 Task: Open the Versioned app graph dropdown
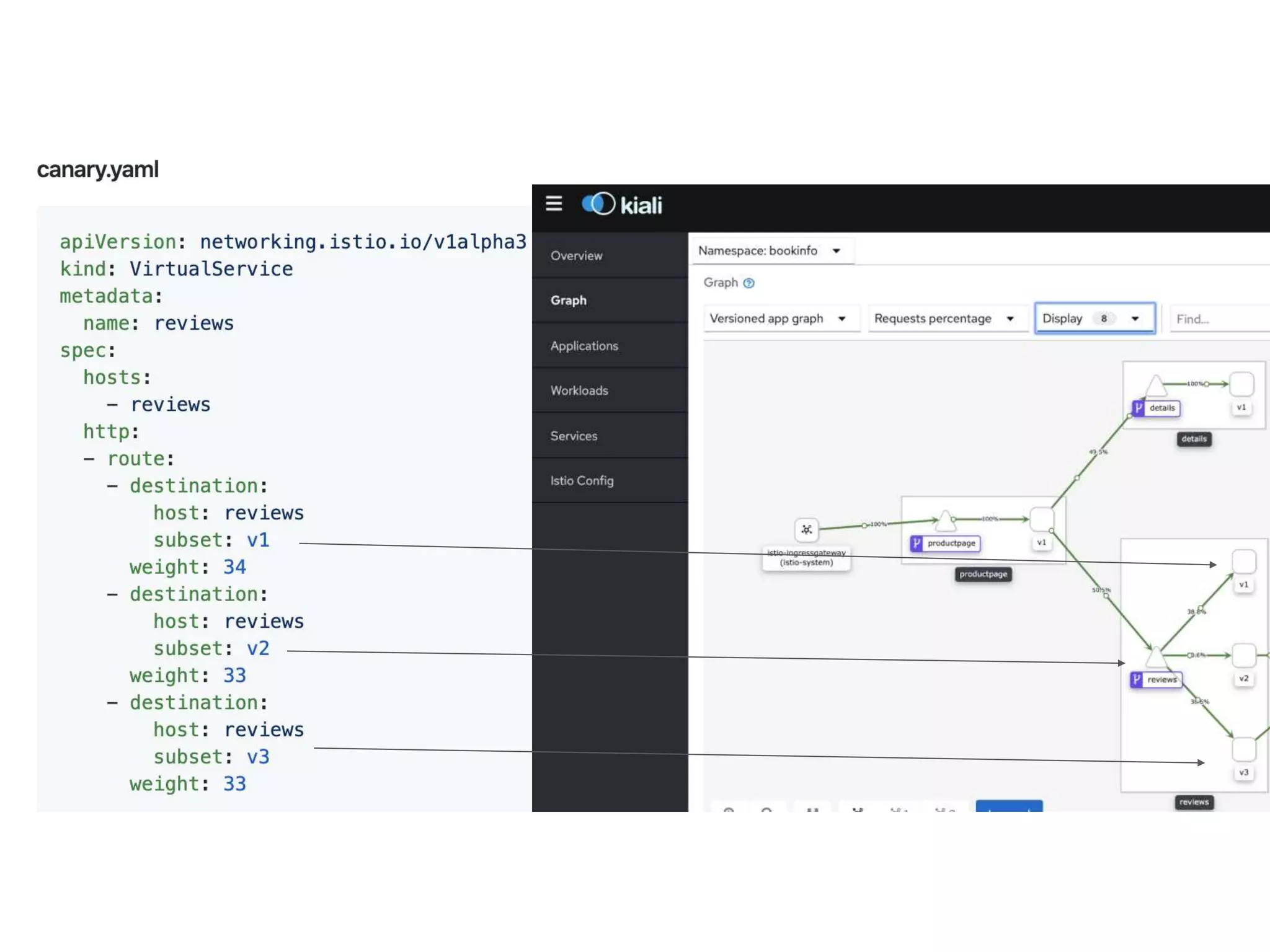pos(778,319)
